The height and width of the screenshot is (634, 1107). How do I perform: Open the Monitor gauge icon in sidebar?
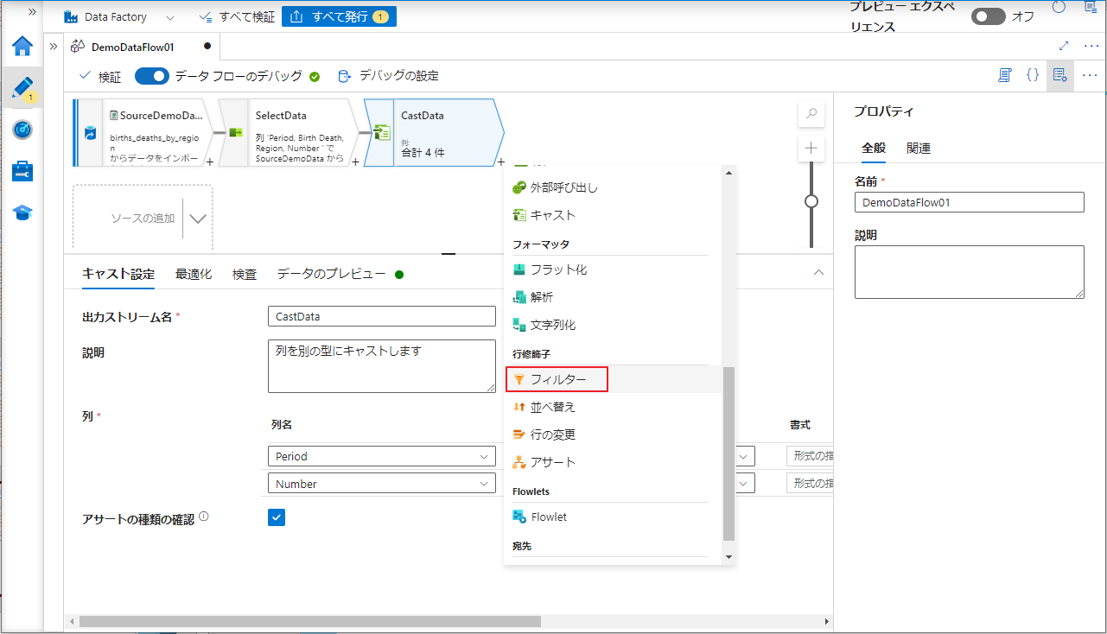coord(23,130)
